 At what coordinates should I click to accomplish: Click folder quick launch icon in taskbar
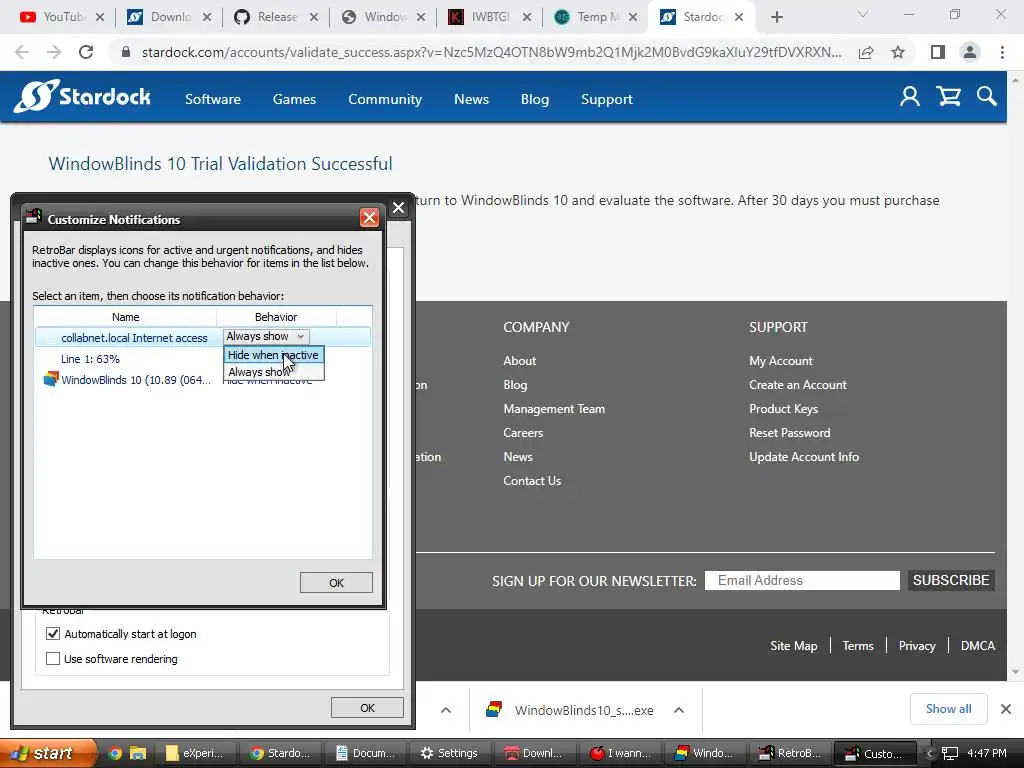[x=138, y=753]
